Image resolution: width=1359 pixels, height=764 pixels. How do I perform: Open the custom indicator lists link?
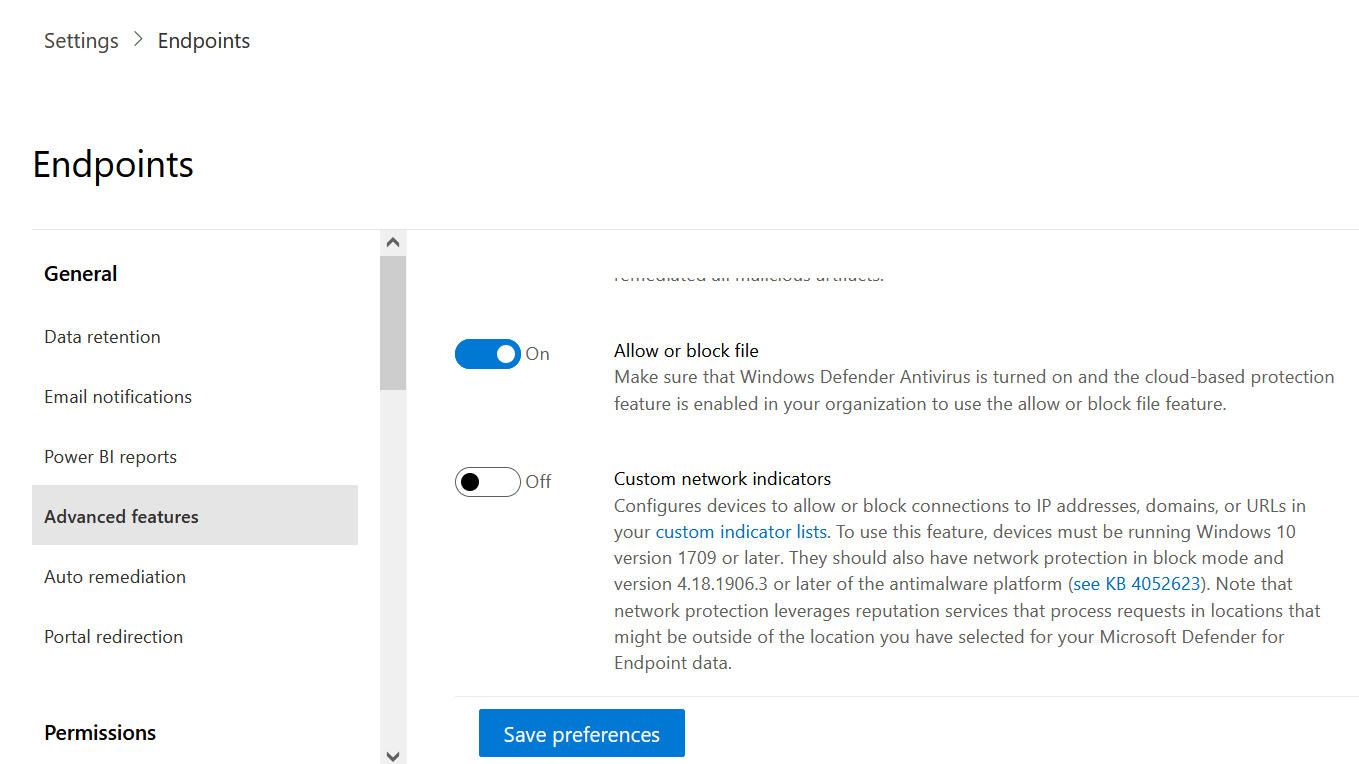741,531
